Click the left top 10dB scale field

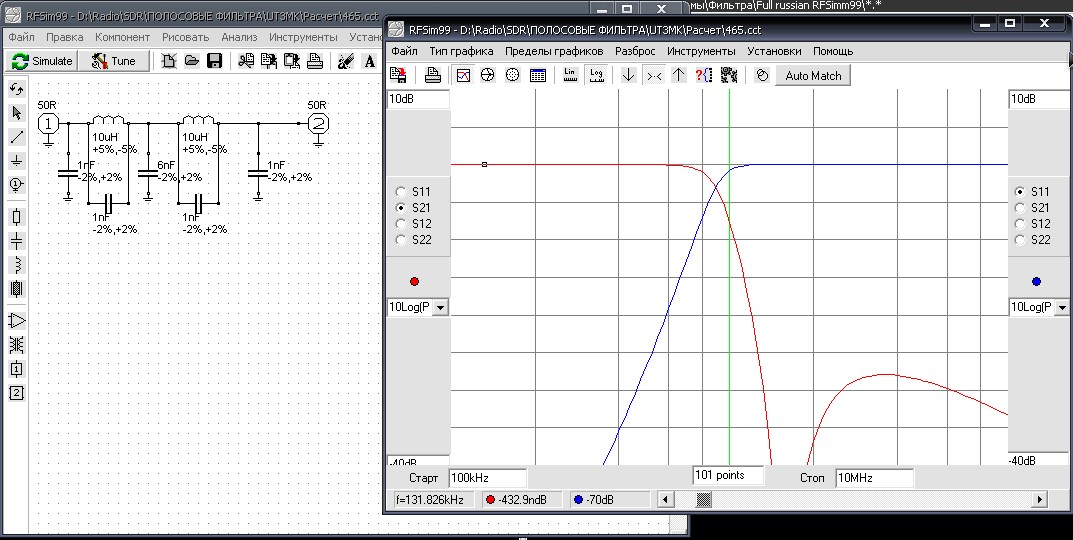418,99
